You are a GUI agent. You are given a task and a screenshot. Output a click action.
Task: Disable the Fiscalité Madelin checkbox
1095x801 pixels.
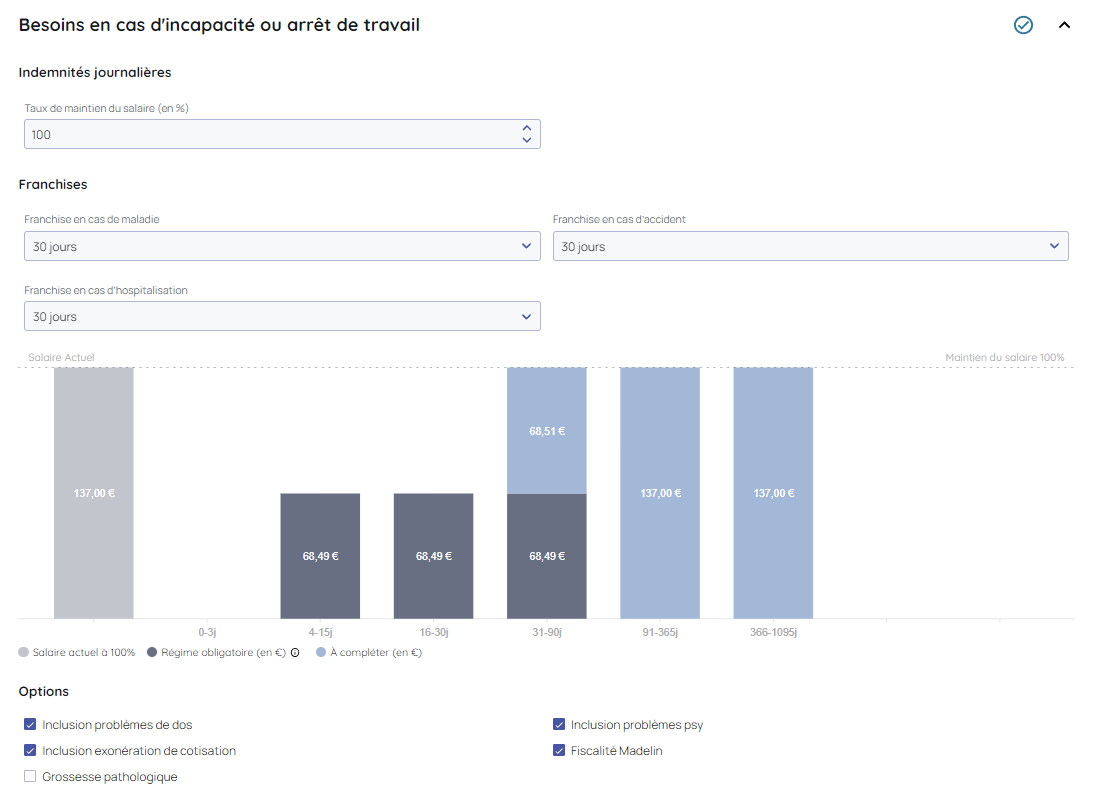(x=559, y=751)
